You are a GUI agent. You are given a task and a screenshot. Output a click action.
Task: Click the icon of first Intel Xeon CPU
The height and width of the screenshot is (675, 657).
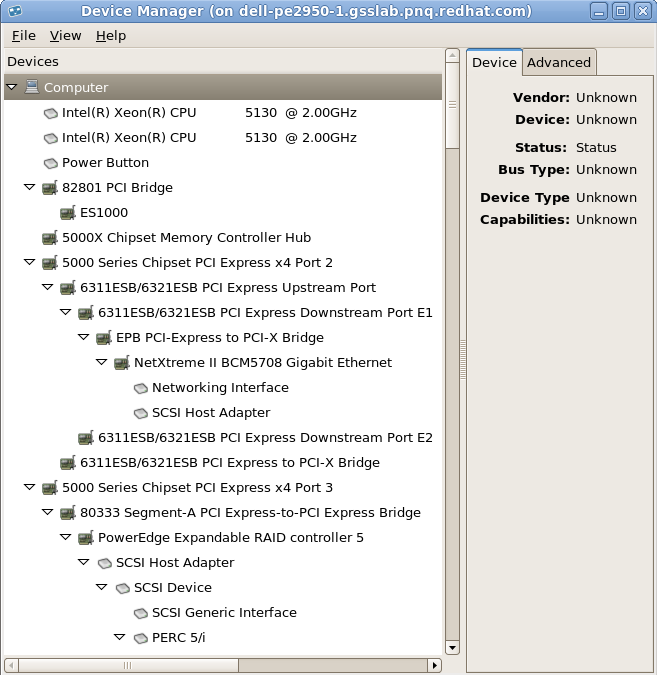[51, 113]
